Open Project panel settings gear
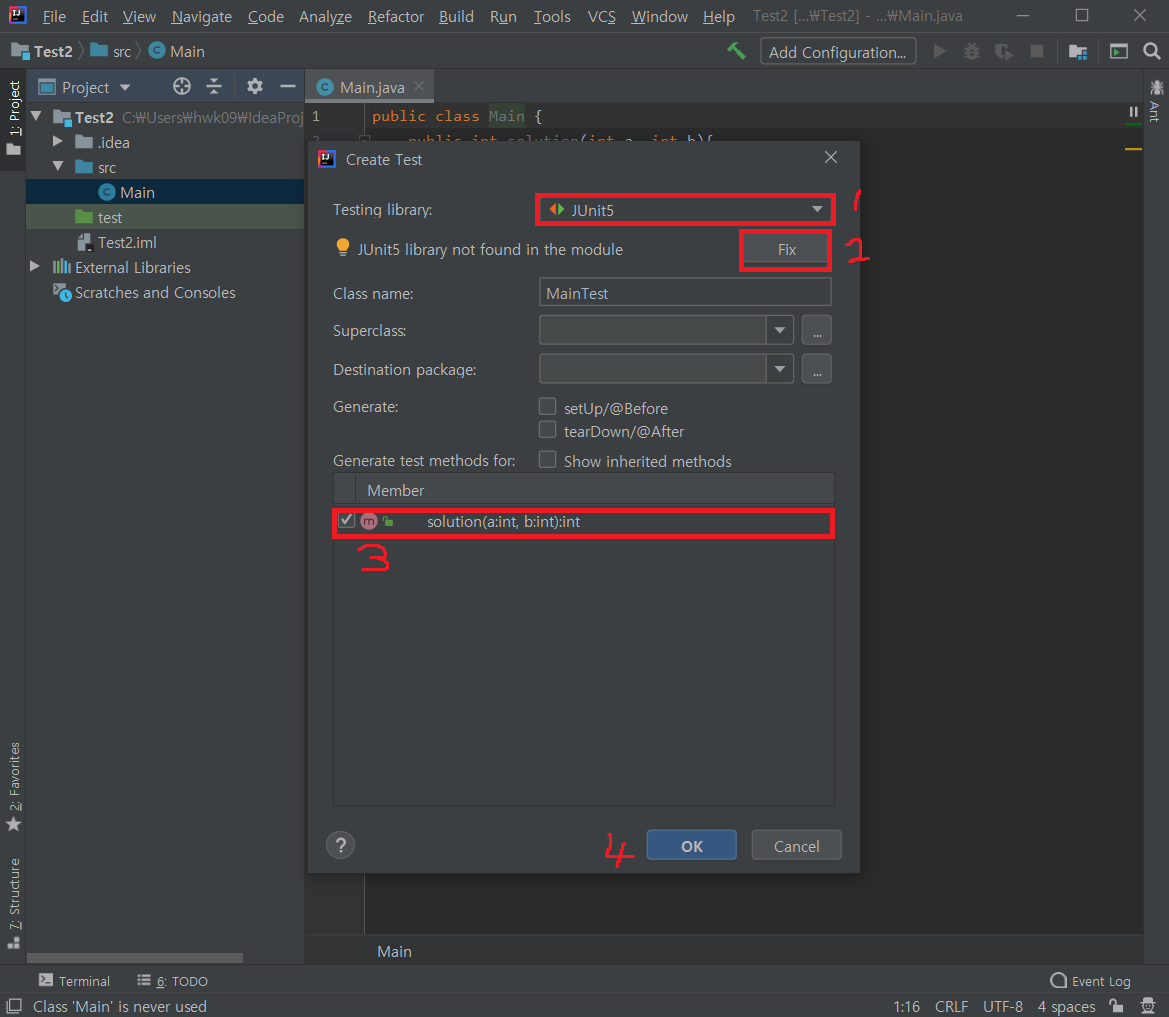This screenshot has width=1169, height=1017. 254,86
